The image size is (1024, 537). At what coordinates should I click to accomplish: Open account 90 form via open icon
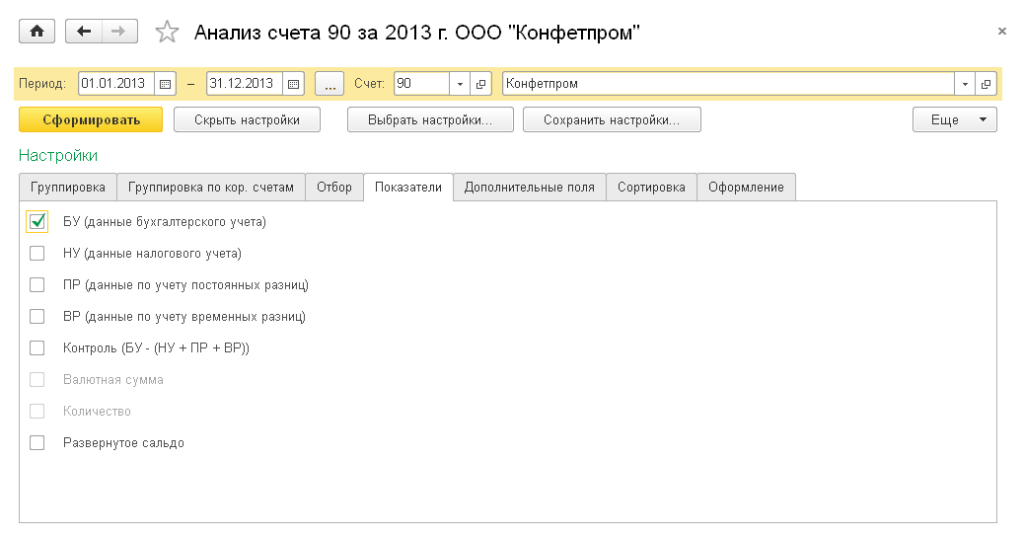click(x=480, y=84)
